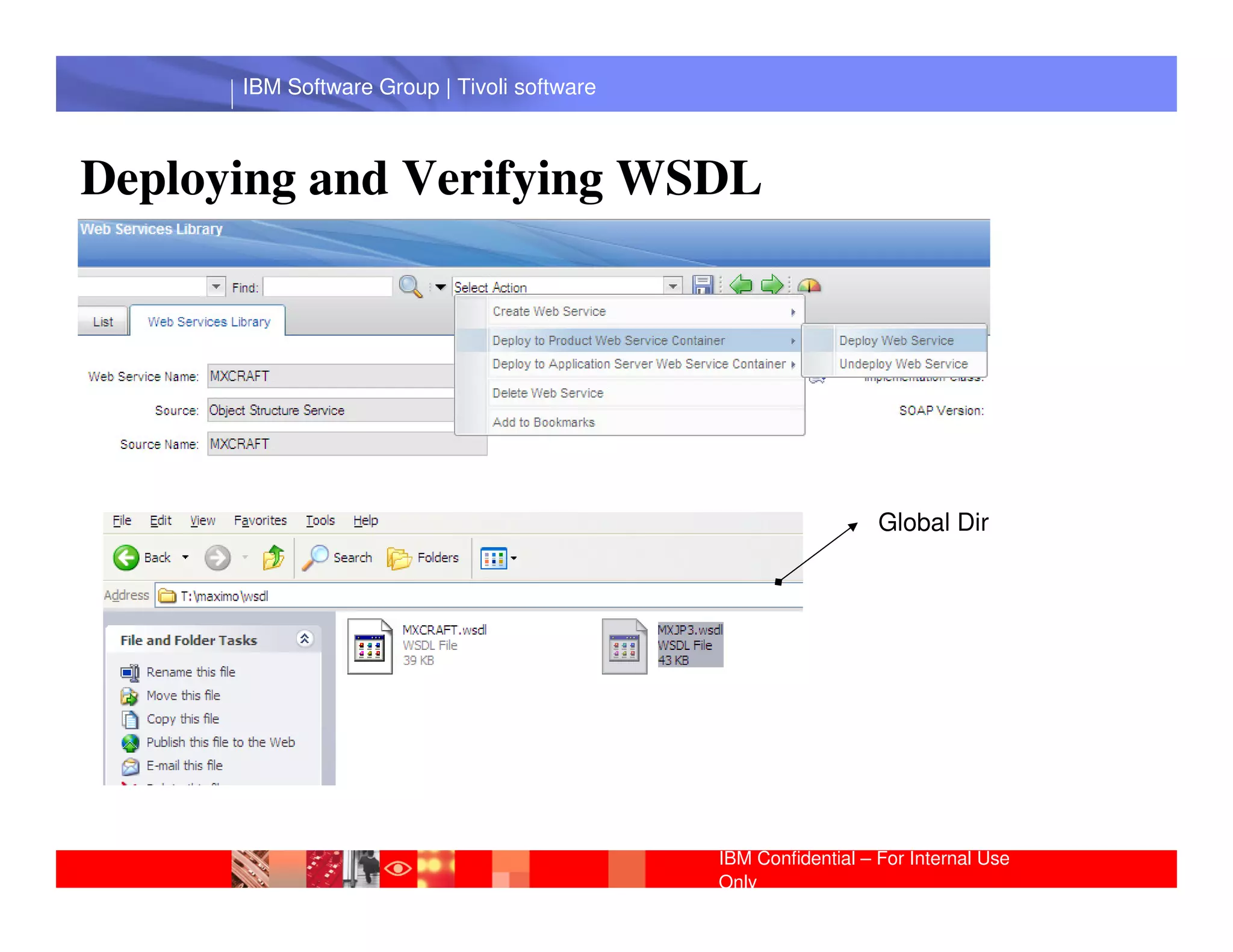Open the Views icon in Explorer toolbar
This screenshot has width=1233, height=952.
(493, 558)
